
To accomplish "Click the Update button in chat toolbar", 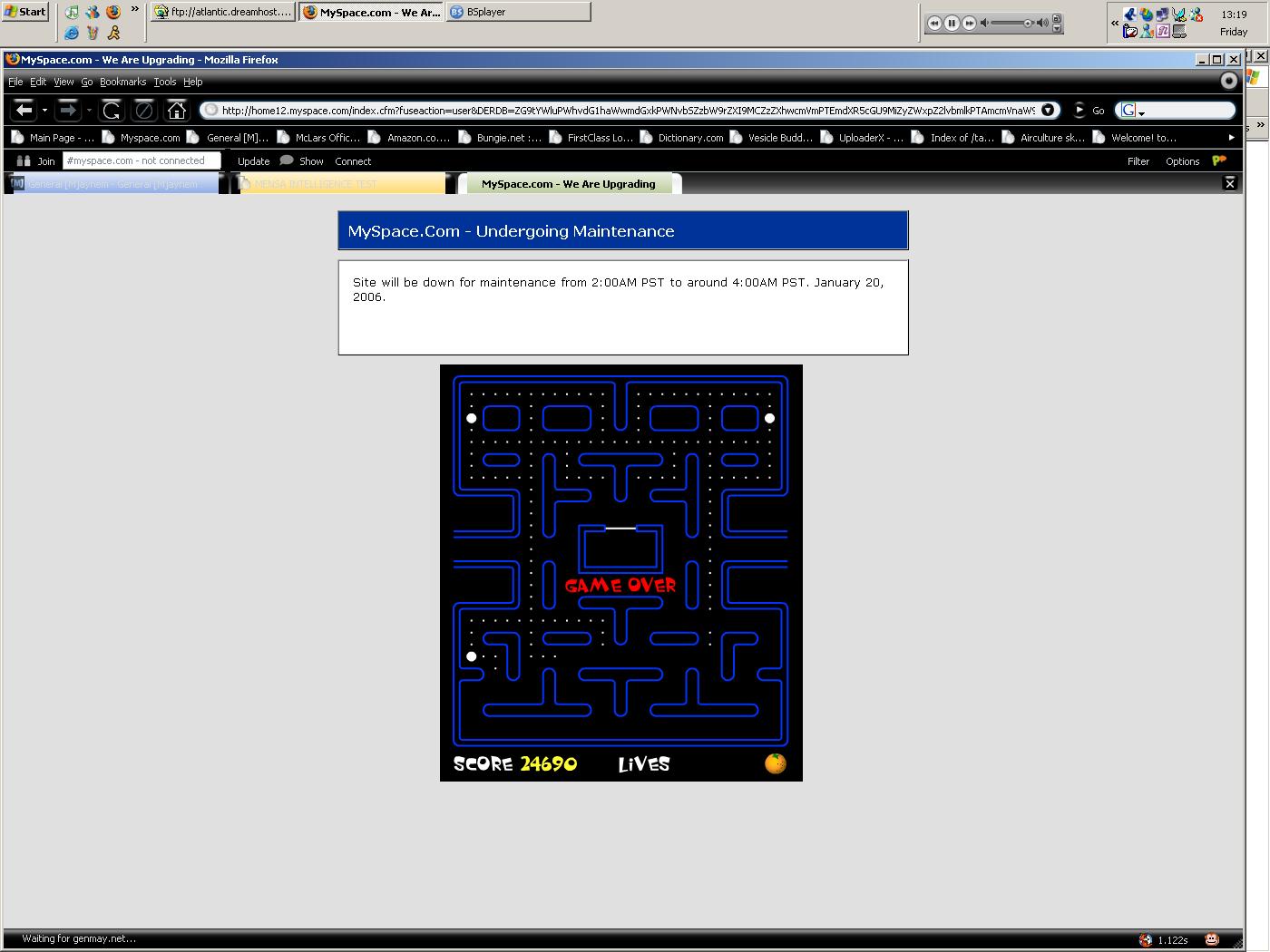I will (x=254, y=161).
